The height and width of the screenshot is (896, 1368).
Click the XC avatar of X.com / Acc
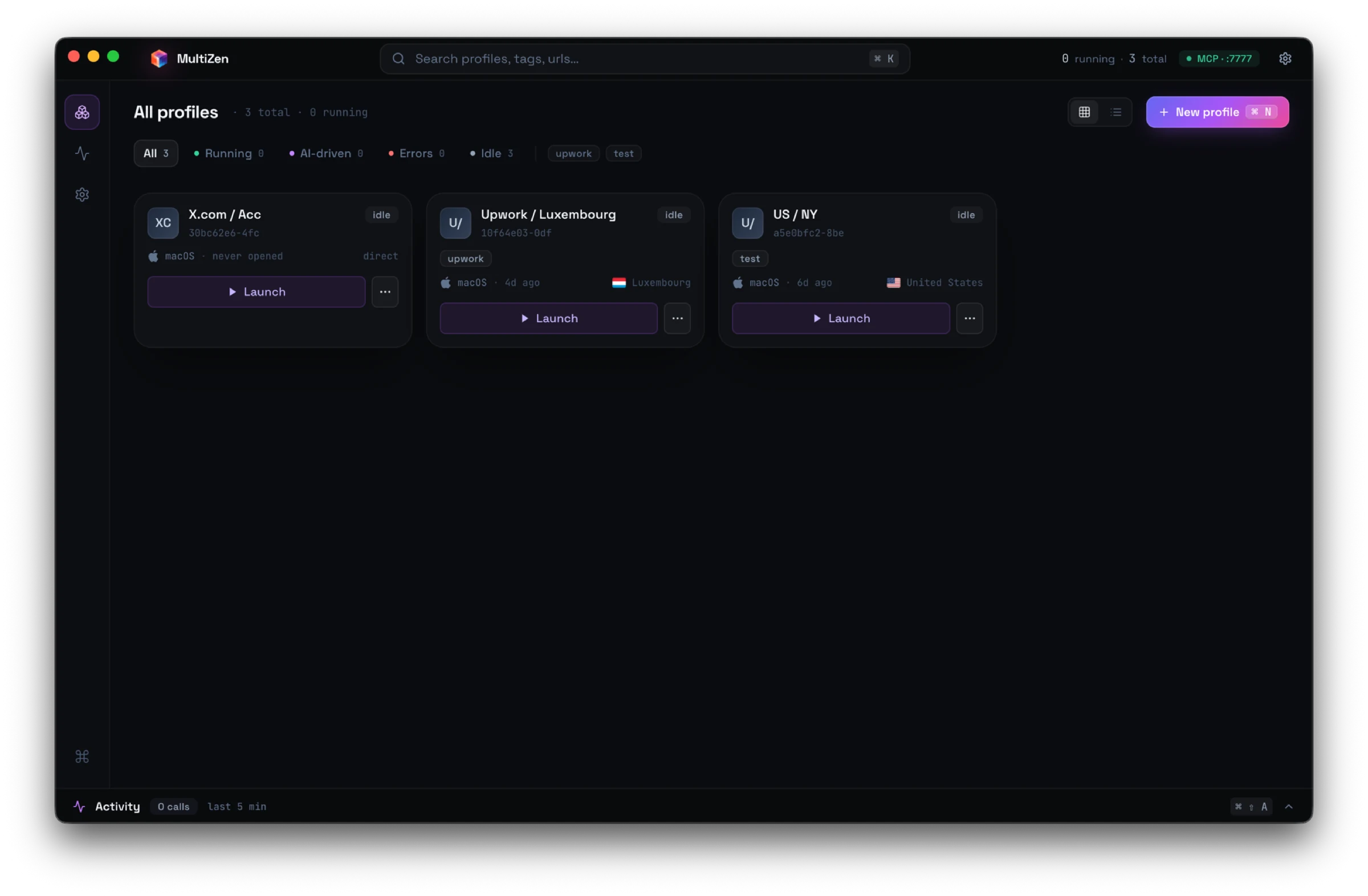click(163, 223)
